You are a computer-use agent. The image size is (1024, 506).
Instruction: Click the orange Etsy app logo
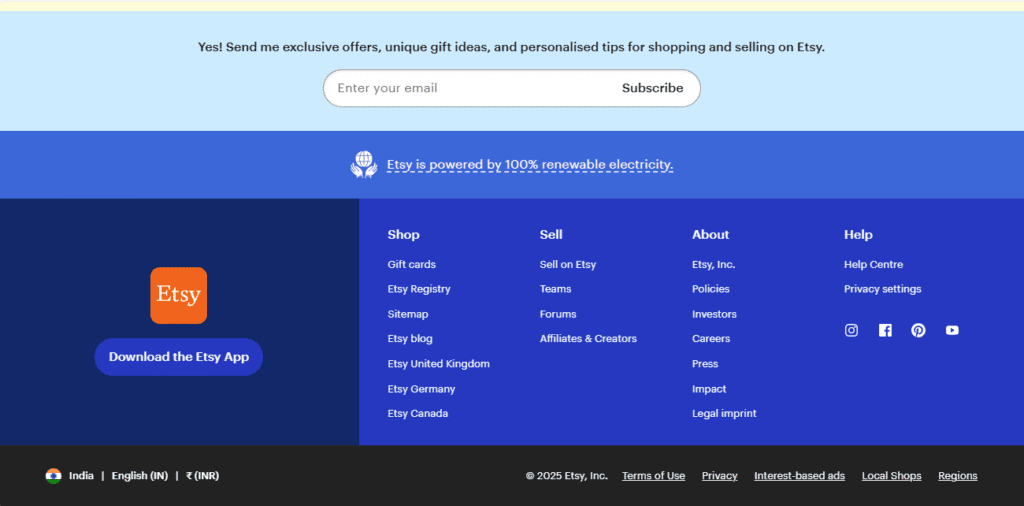click(178, 295)
